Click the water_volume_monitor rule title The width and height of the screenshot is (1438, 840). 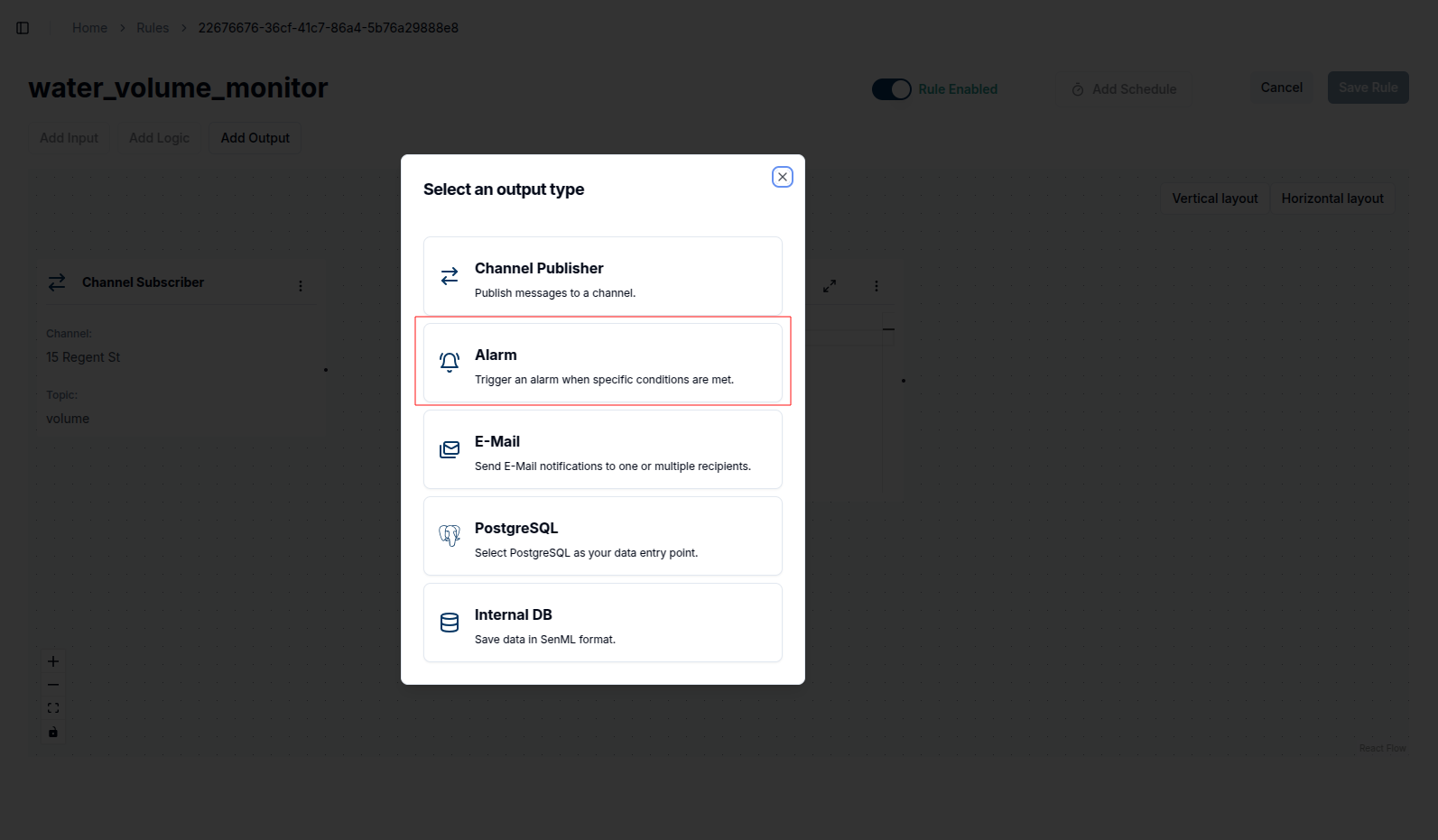[179, 88]
